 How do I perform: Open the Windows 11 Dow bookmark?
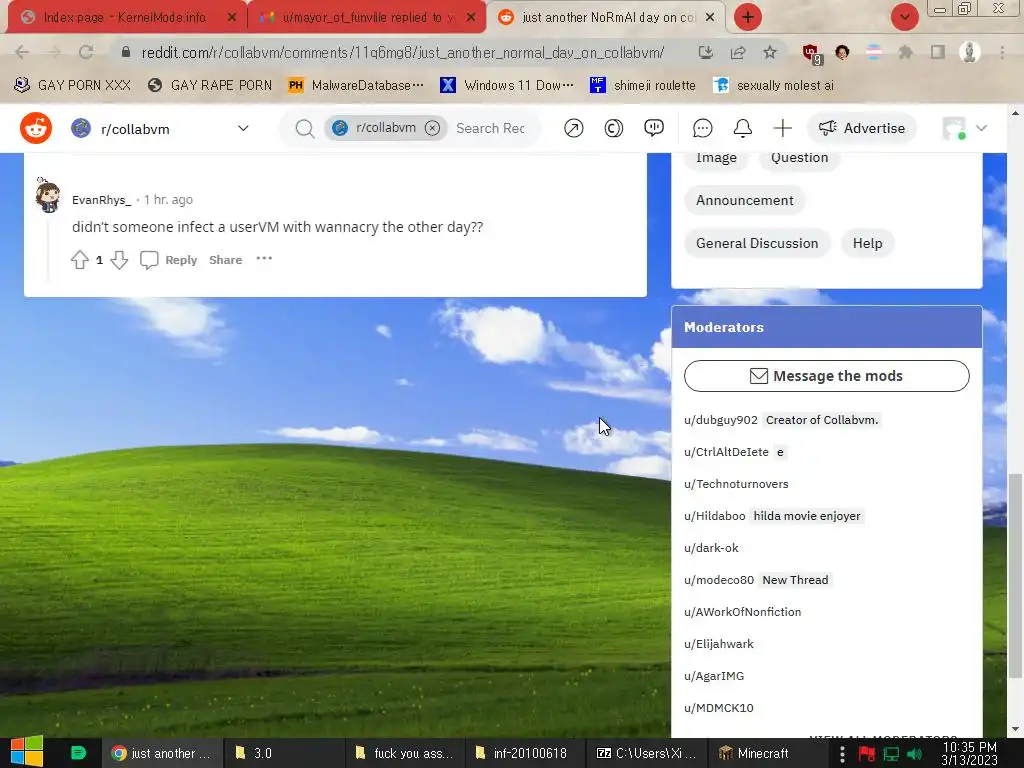507,85
